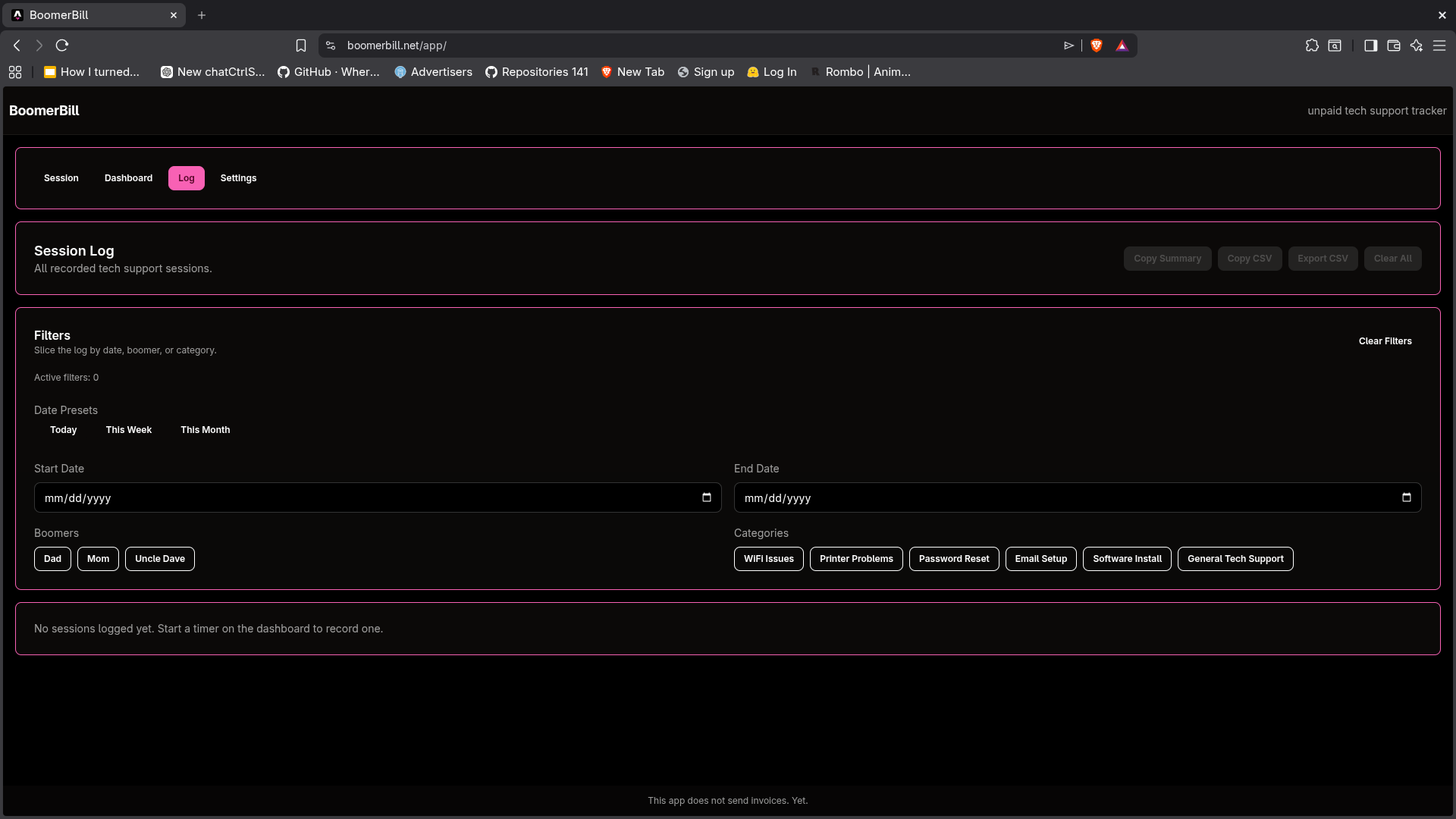Reload the page
The height and width of the screenshot is (819, 1456).
62,45
